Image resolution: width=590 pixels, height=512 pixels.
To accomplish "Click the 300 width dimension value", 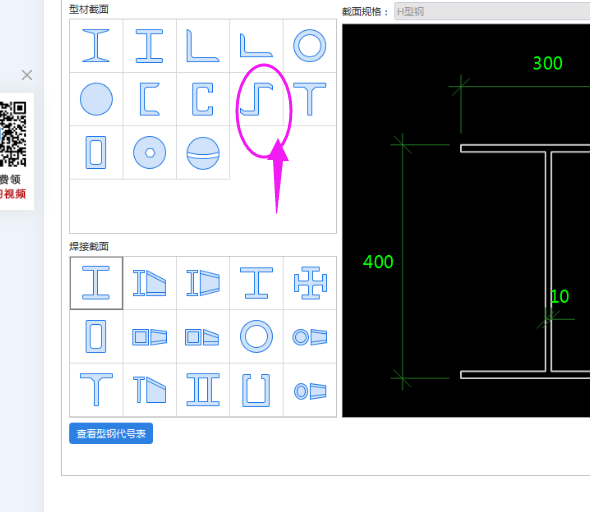I will pyautogui.click(x=547, y=63).
